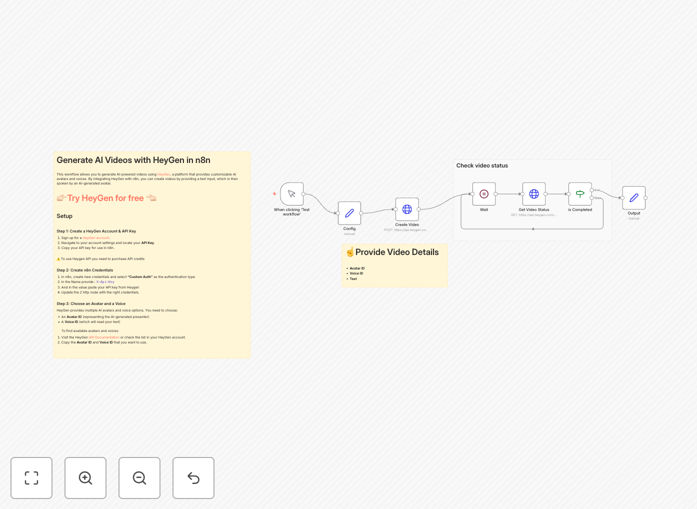This screenshot has width=697, height=509.
Task: Click the Generate AI Videos with HeyGen heading
Action: (133, 160)
